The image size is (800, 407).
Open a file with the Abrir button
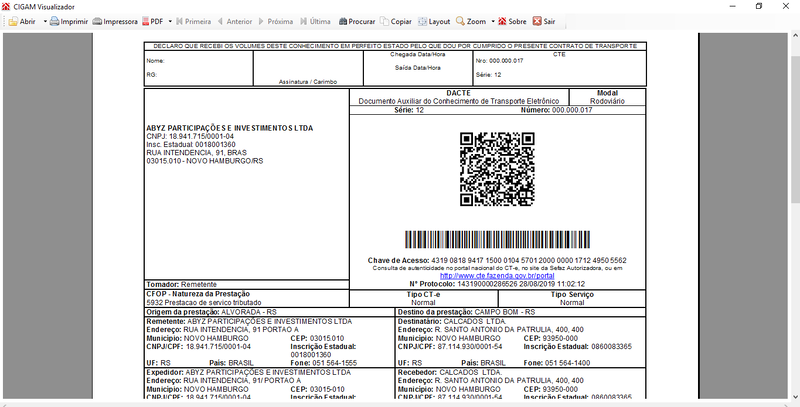22,22
